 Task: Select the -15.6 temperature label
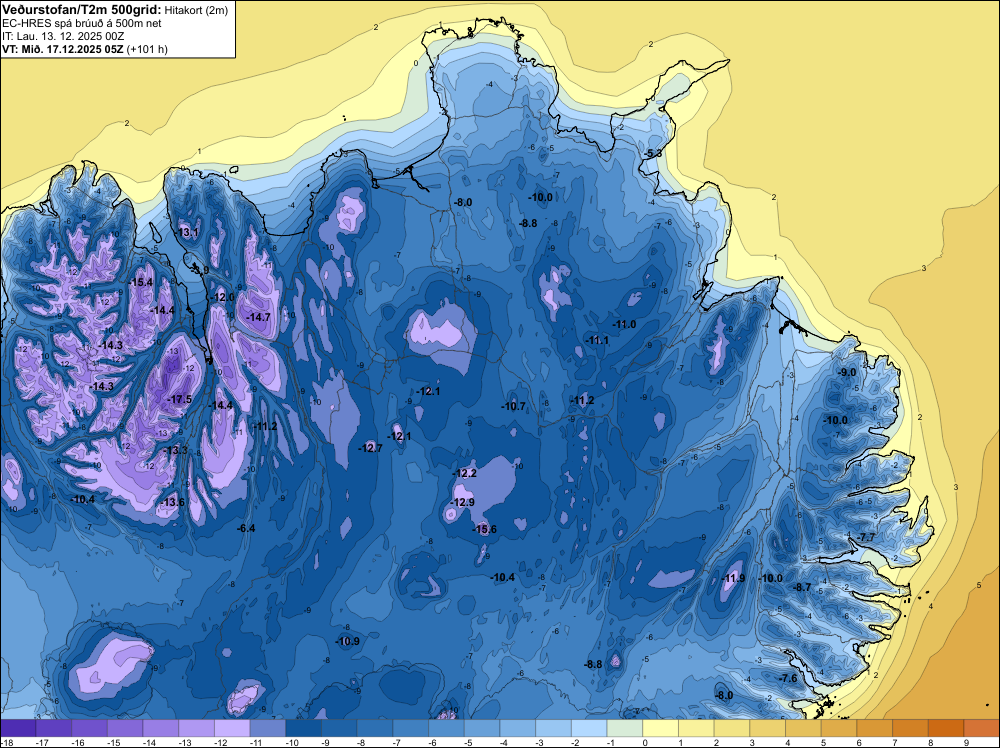point(484,529)
